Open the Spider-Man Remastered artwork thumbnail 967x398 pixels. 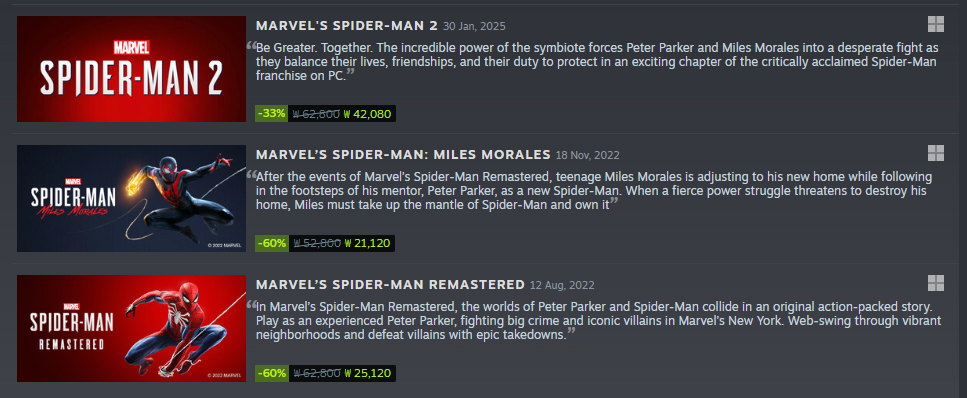point(131,328)
